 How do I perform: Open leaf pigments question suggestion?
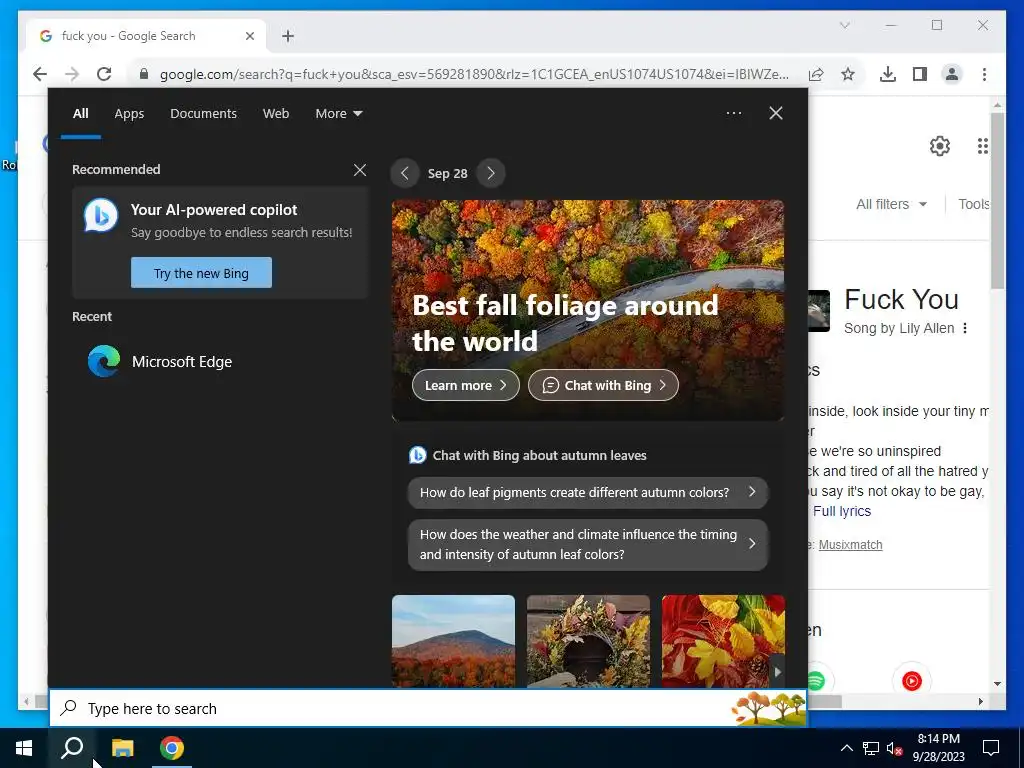pyautogui.click(x=588, y=492)
